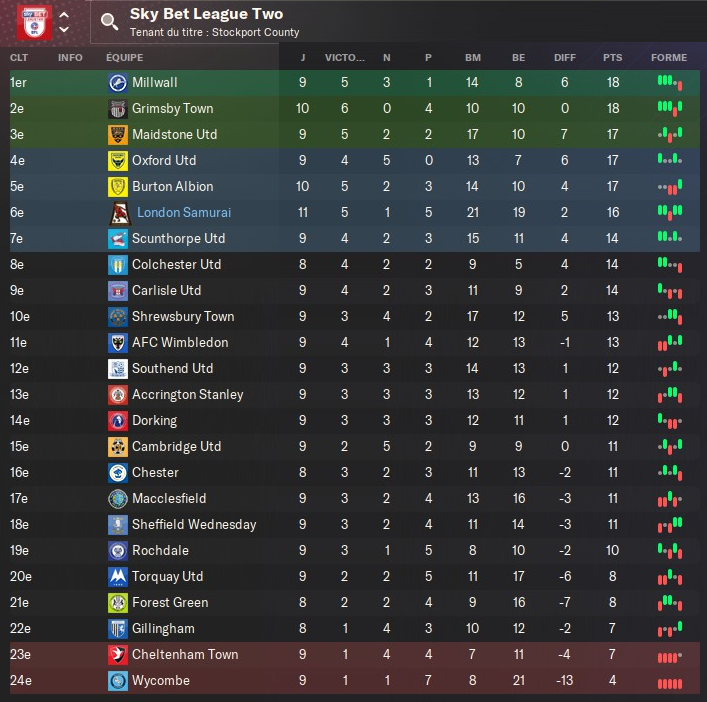Viewport: 707px width, 702px height.
Task: Sort table by the PTS column header
Action: point(612,58)
